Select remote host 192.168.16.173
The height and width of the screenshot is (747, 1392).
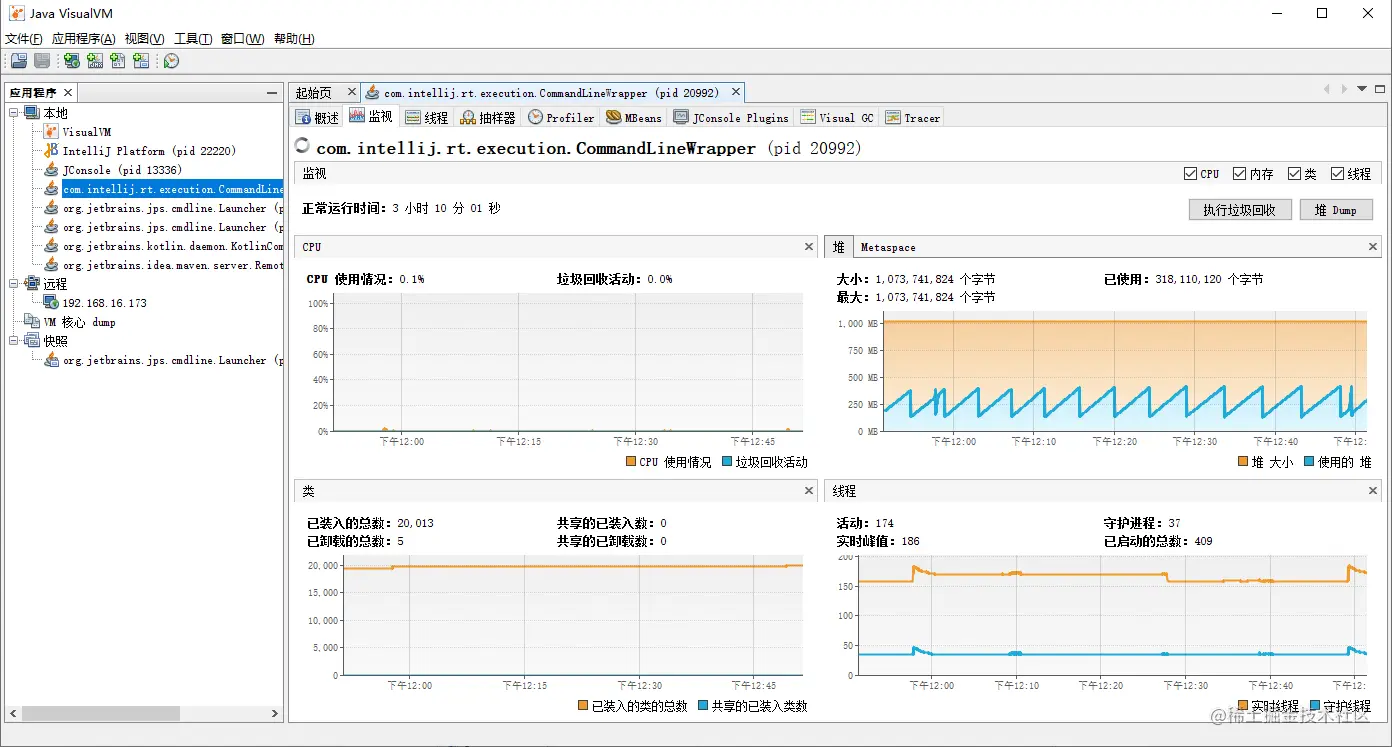coord(104,303)
